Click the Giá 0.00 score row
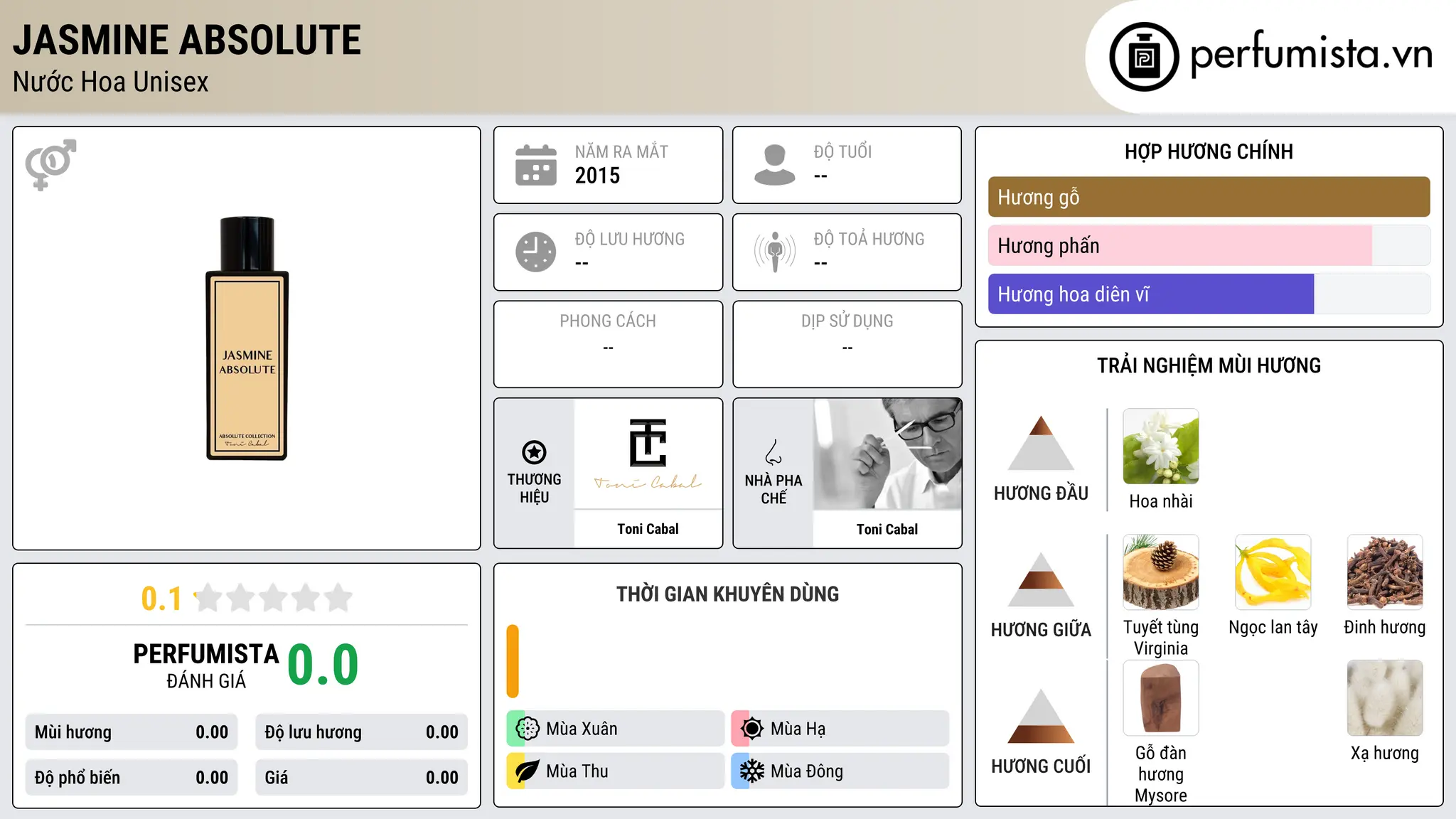This screenshot has height=819, width=1456. point(362,778)
